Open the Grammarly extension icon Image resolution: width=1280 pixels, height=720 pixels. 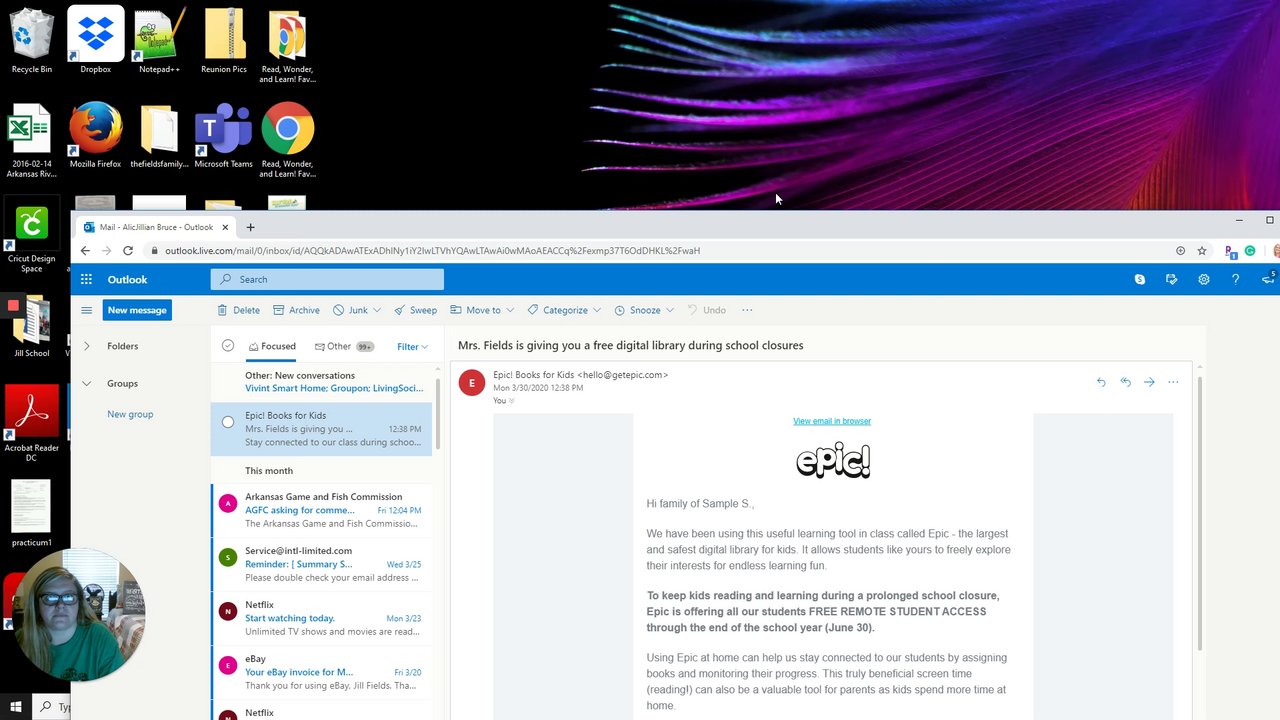1250,251
